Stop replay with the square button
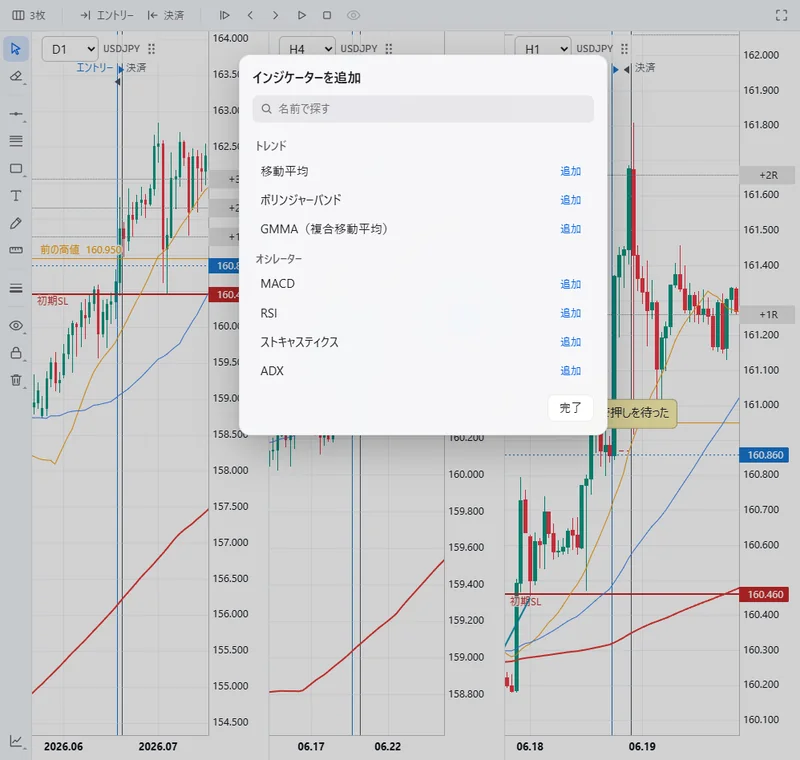800x760 pixels. click(x=327, y=15)
